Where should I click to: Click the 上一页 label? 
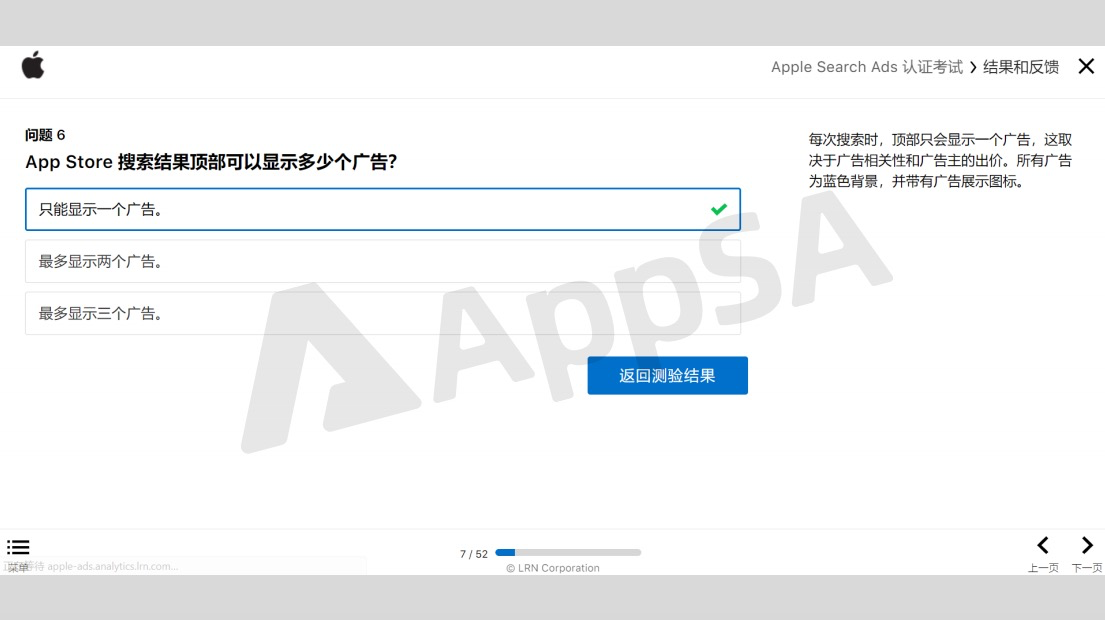tap(1043, 568)
